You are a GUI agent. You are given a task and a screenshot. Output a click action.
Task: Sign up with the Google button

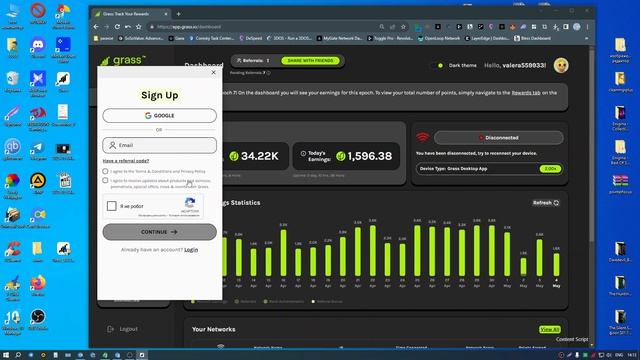(x=160, y=116)
